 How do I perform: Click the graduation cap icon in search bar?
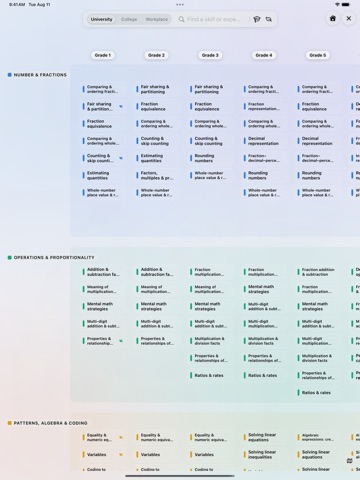pos(256,19)
